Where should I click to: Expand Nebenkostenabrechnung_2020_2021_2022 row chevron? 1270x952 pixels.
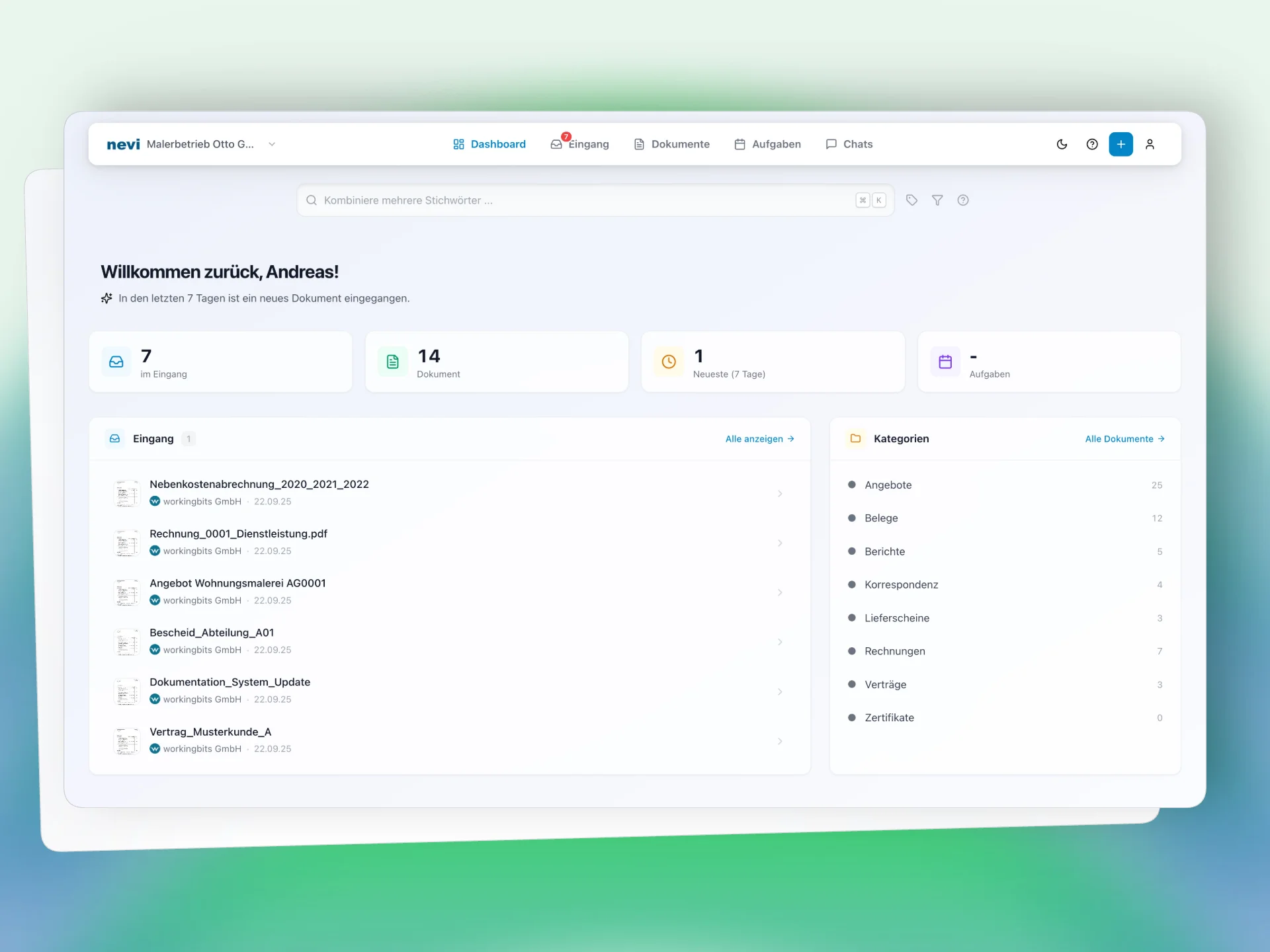point(780,494)
